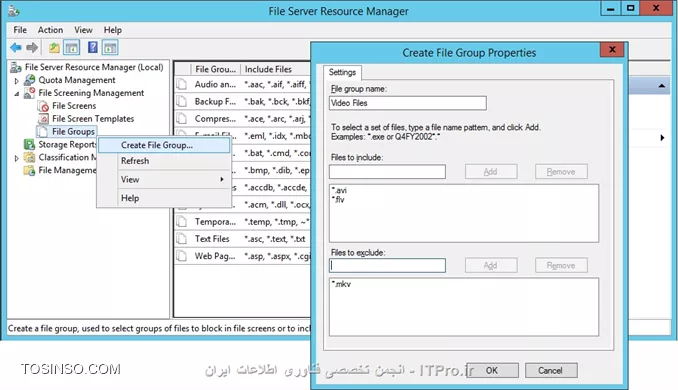678x390 pixels.
Task: Click Add button beside Files to include
Action: point(491,172)
